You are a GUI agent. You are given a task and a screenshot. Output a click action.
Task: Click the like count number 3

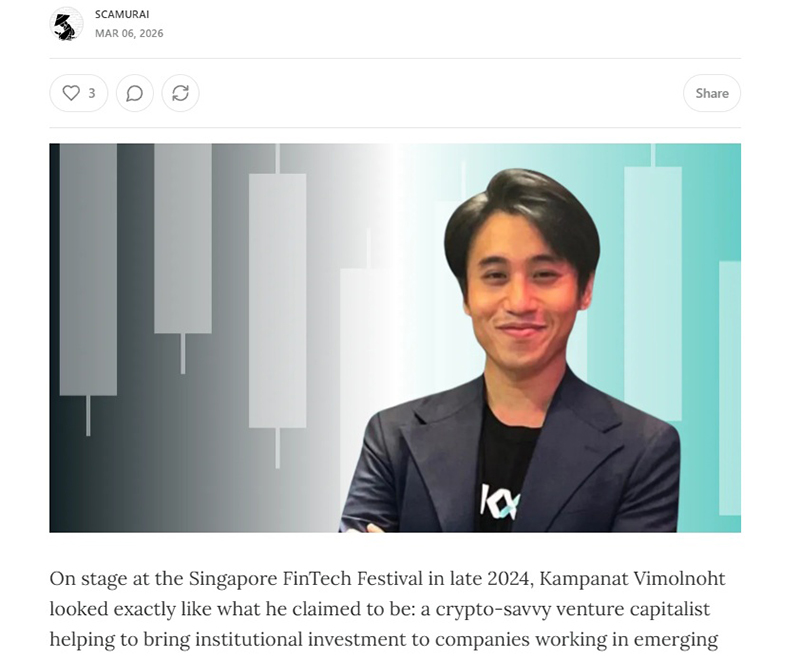coord(92,93)
